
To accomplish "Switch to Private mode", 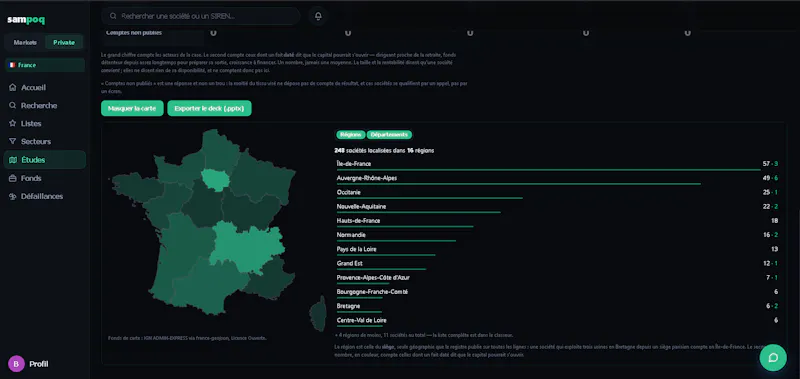I will [x=64, y=42].
